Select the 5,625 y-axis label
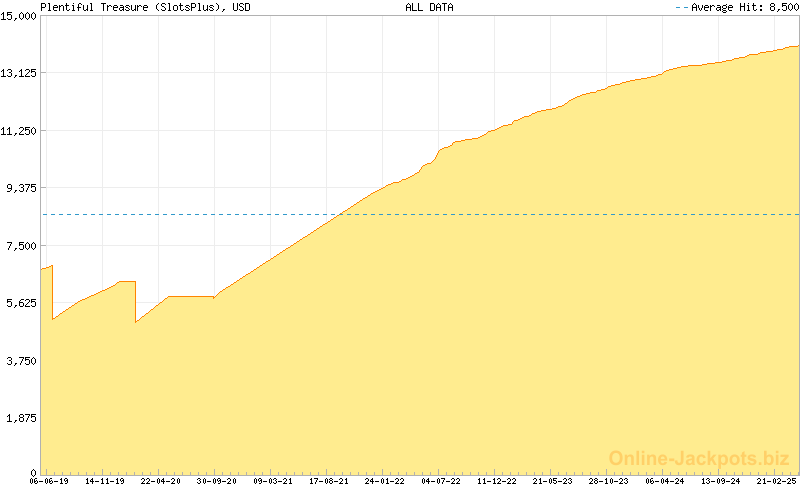 point(21,303)
